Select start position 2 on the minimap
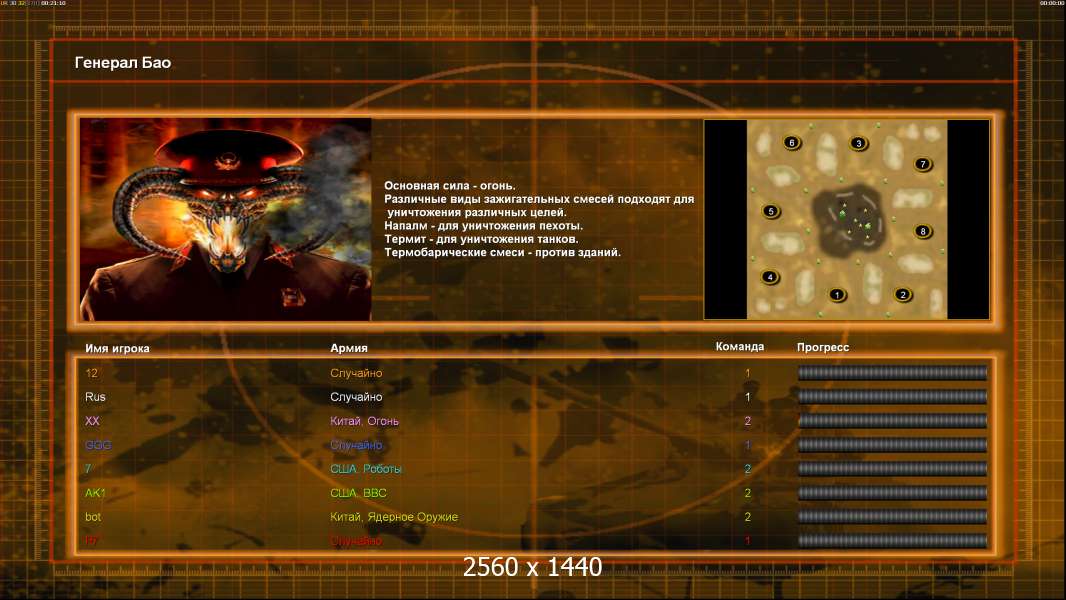This screenshot has height=600, width=1066. pos(902,295)
